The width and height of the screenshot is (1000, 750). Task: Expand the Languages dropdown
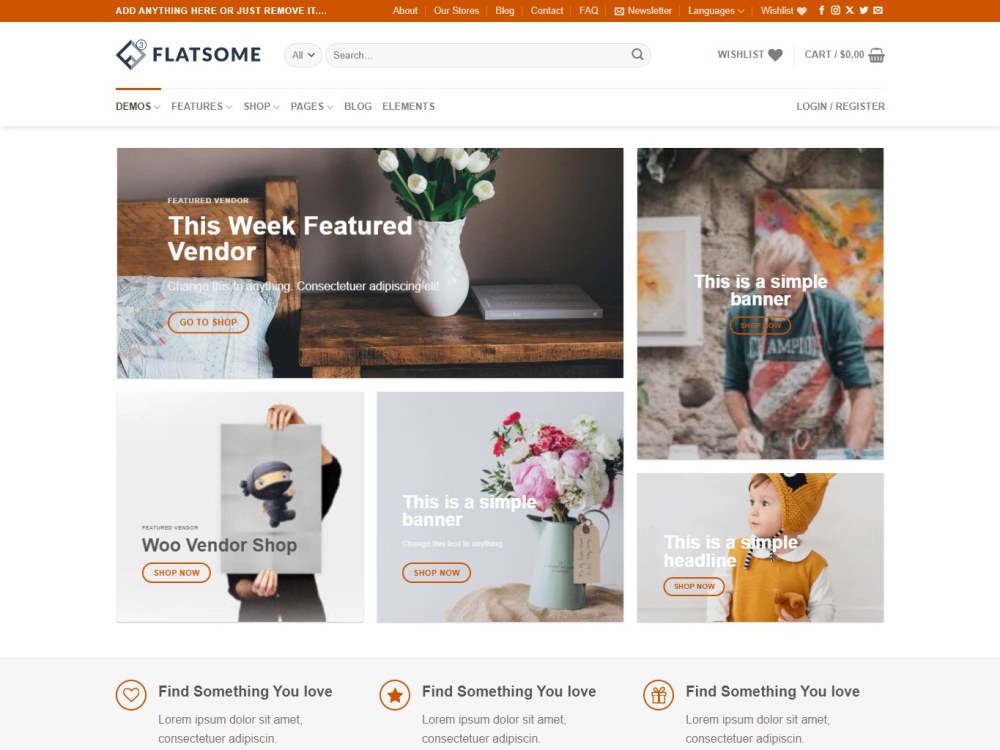pyautogui.click(x=716, y=10)
